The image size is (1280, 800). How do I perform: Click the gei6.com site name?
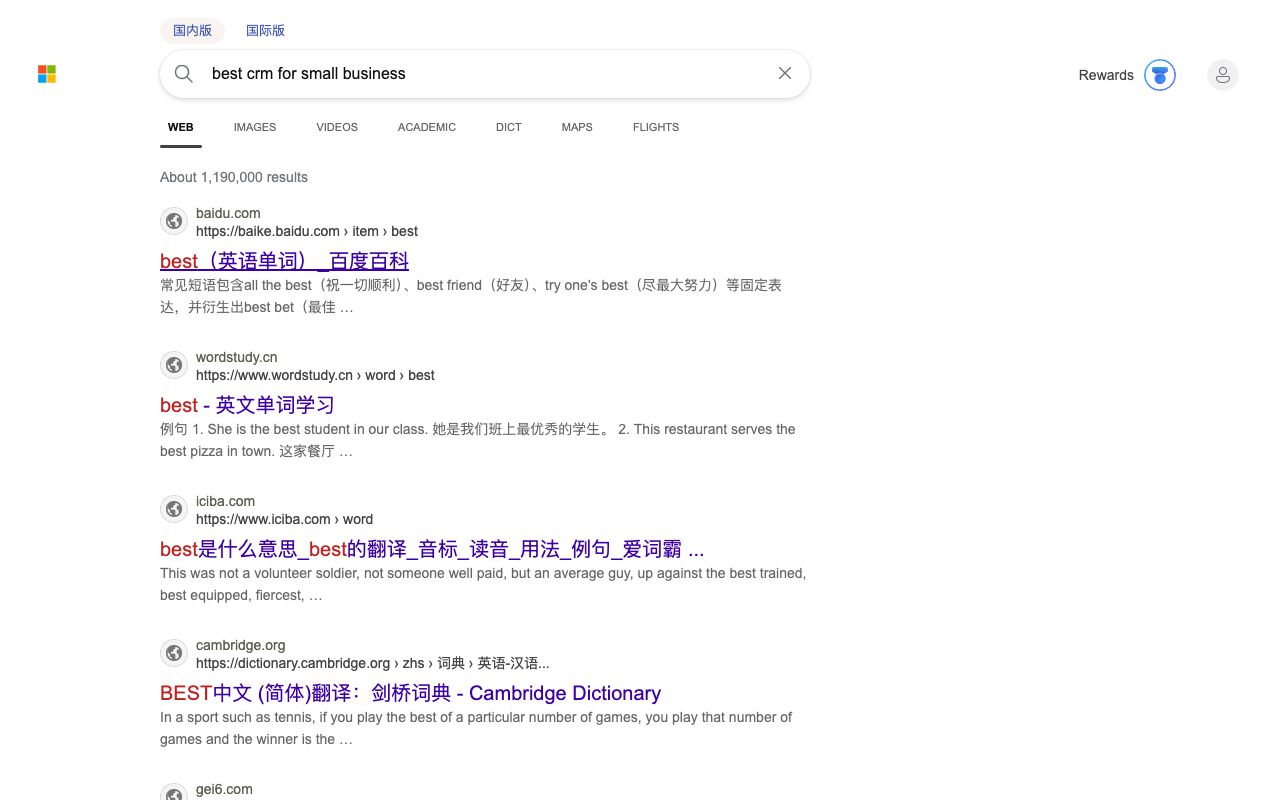pos(224,789)
